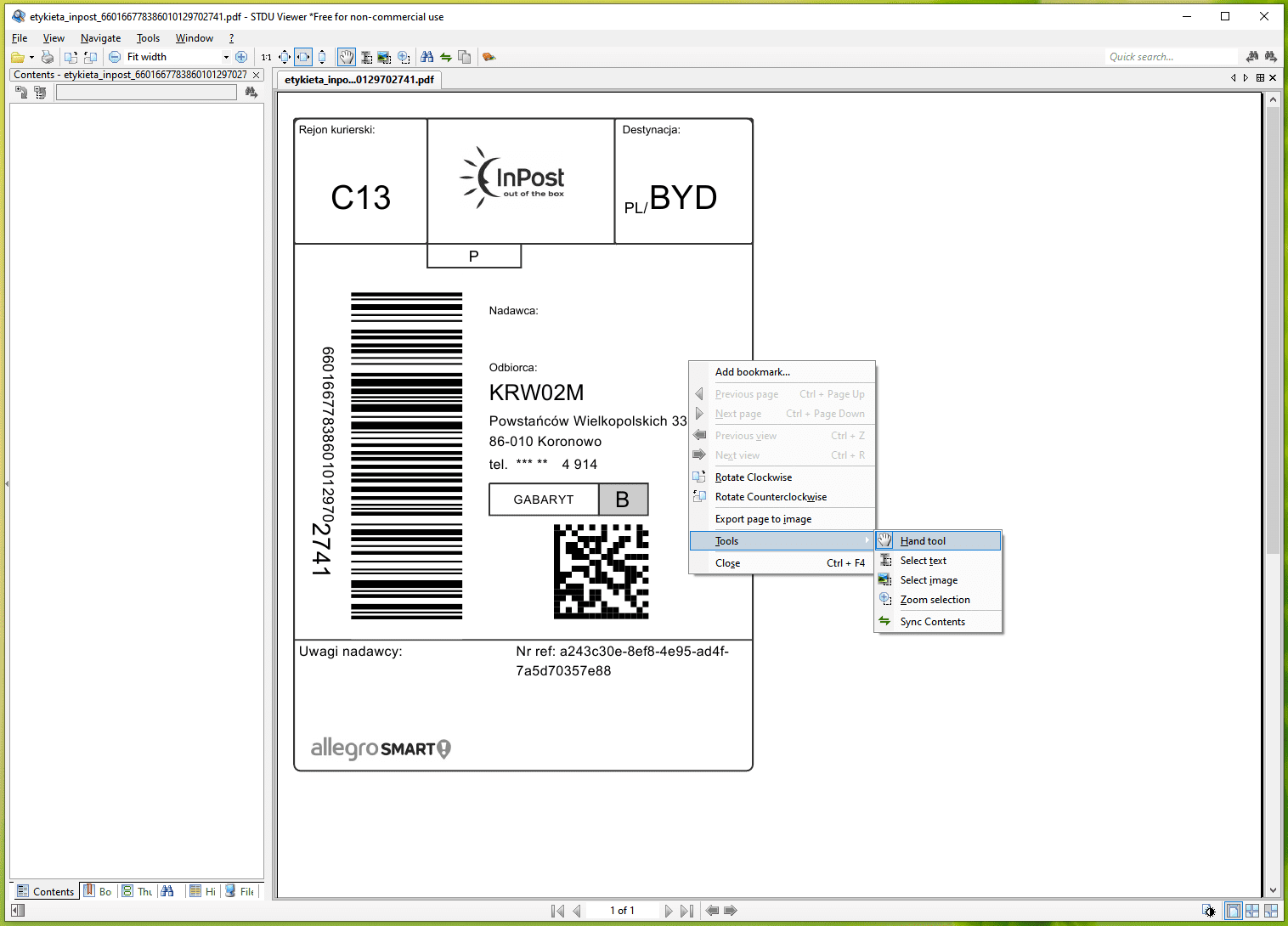Choose Sync Contents in submenu
1288x926 pixels.
click(x=938, y=622)
